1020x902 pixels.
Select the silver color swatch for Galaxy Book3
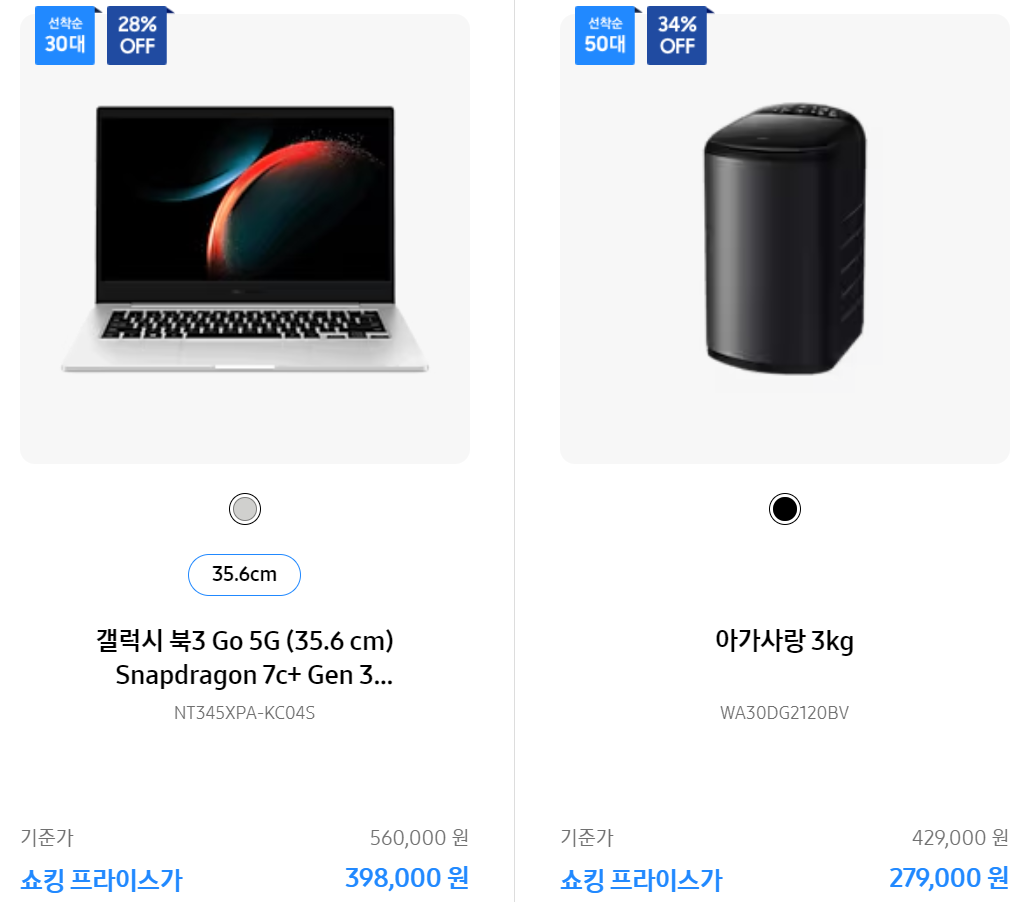tap(244, 508)
